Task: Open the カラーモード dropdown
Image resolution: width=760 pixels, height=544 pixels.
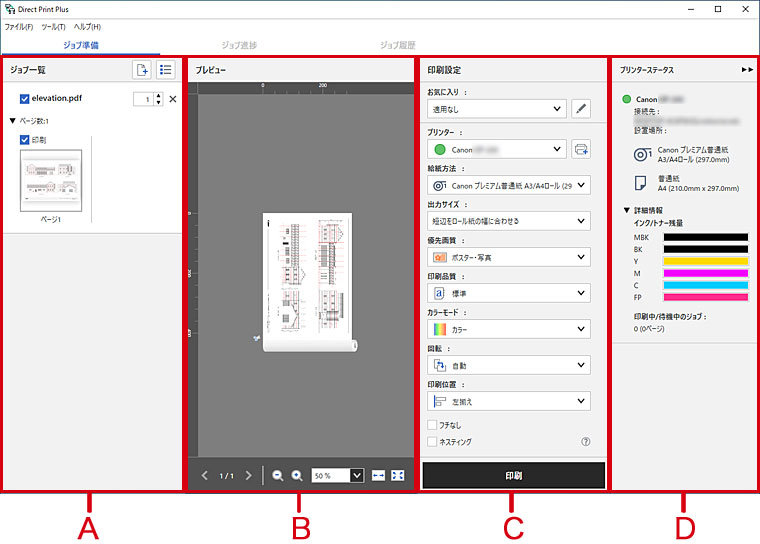Action: (508, 329)
